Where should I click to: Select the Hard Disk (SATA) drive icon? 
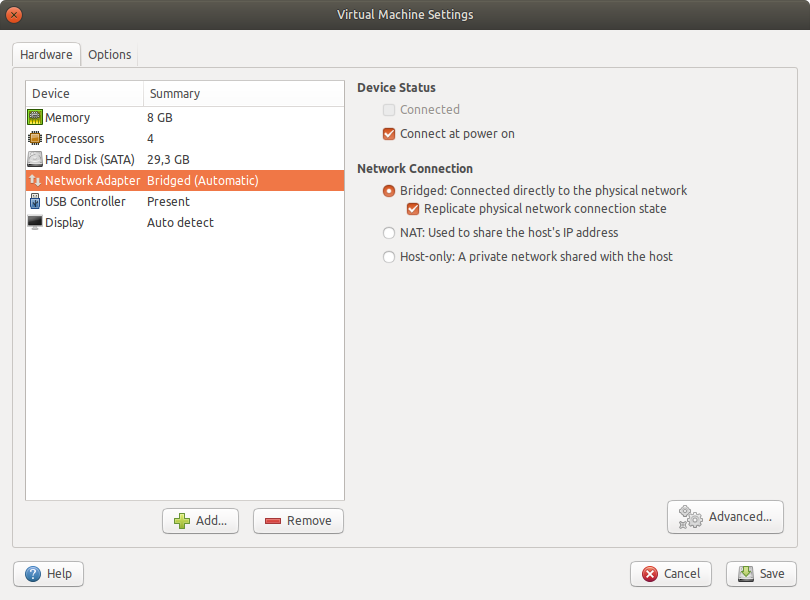(x=34, y=159)
